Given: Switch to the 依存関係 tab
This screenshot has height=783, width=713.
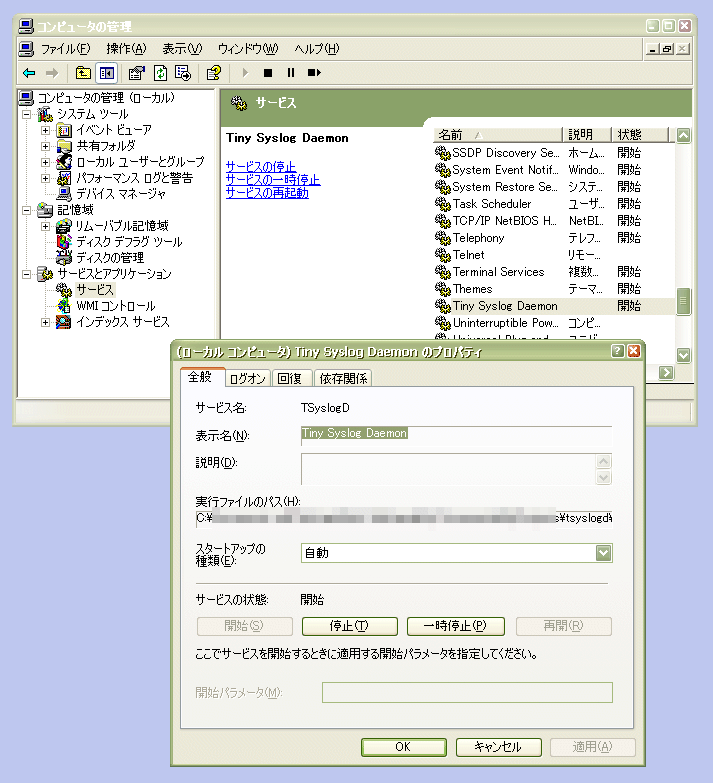Looking at the screenshot, I should [x=343, y=378].
